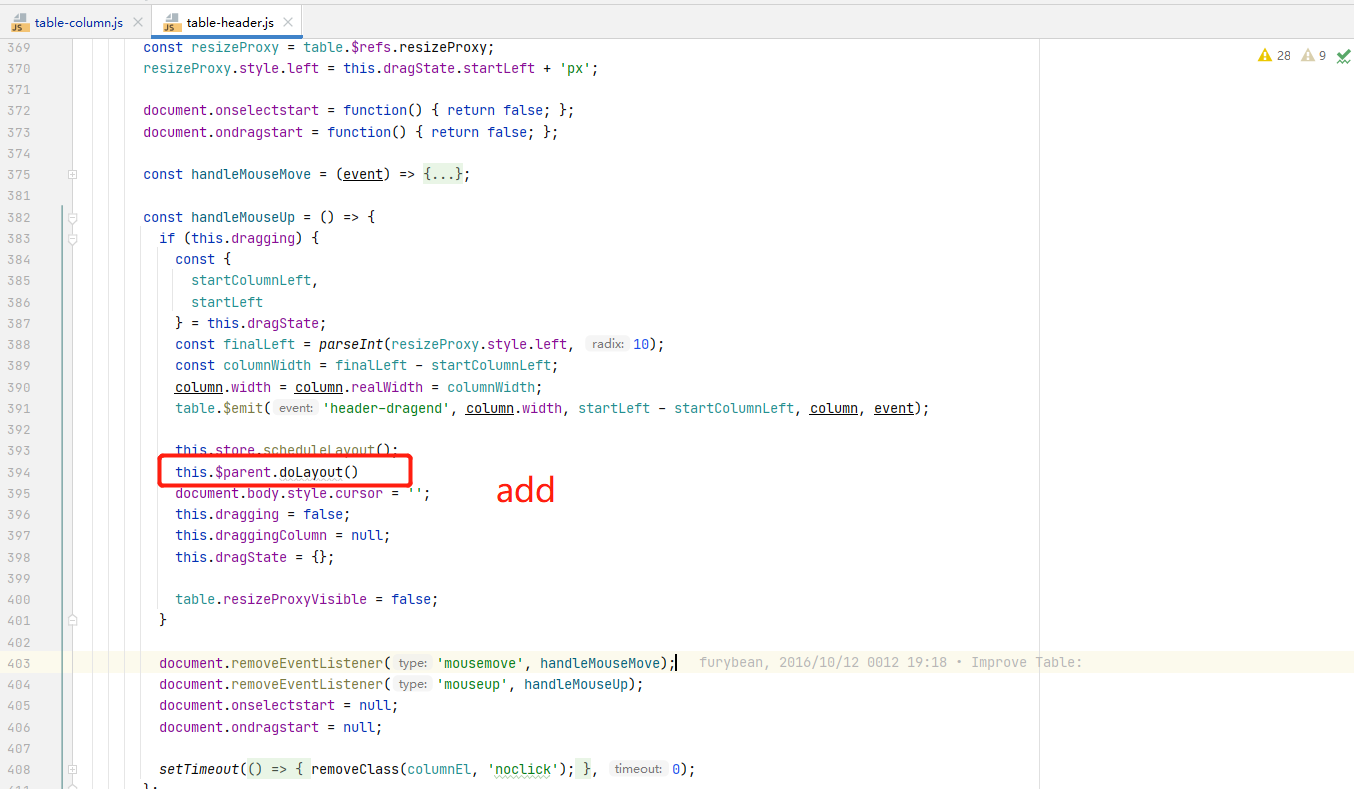Screen dimensions: 1354x789
Task: Click startColumnLeft on line 385
Action: coord(251,281)
